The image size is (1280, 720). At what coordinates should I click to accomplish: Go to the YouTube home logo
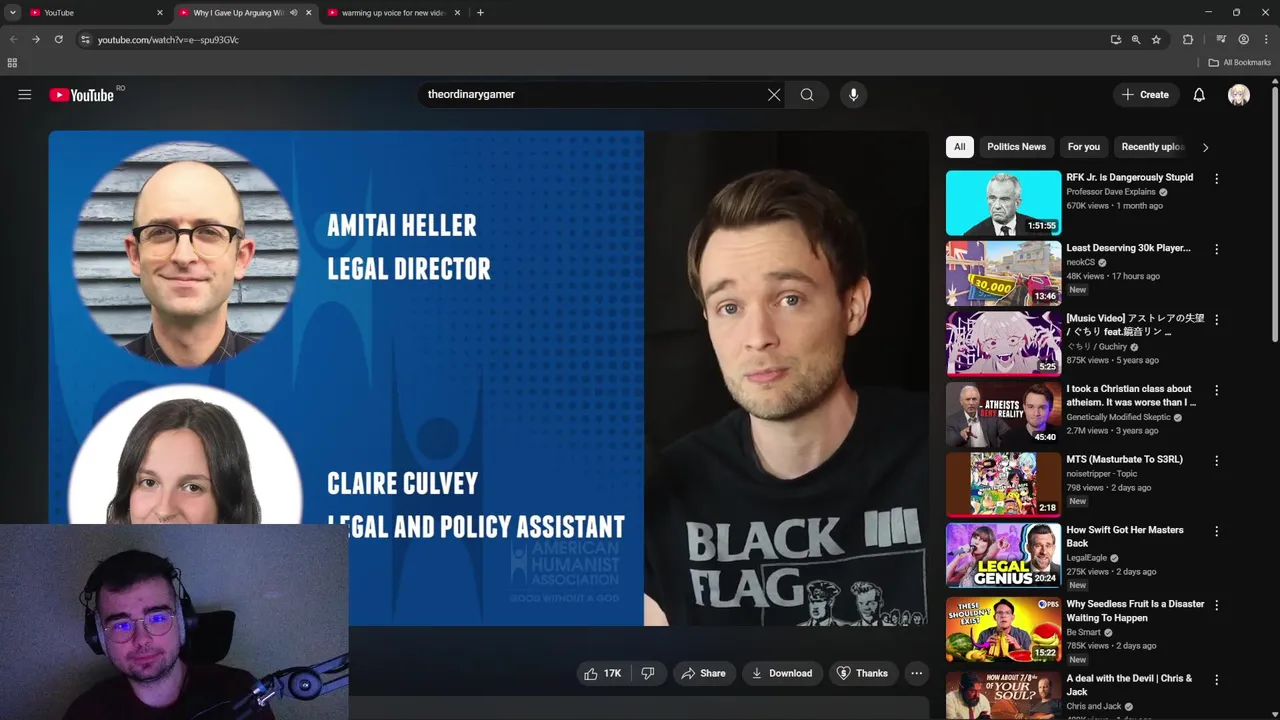pyautogui.click(x=81, y=95)
